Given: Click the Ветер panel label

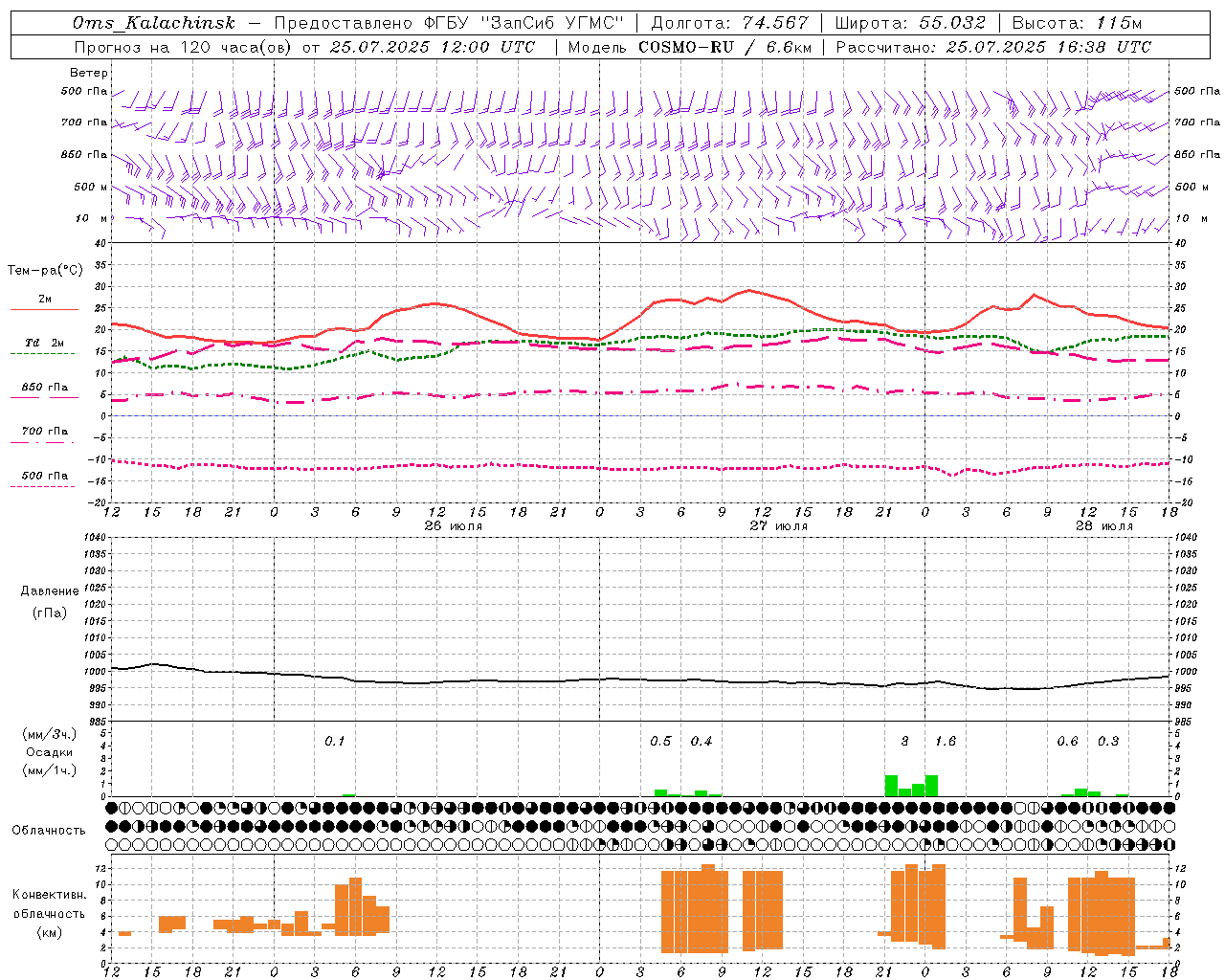Looking at the screenshot, I should pos(89,73).
